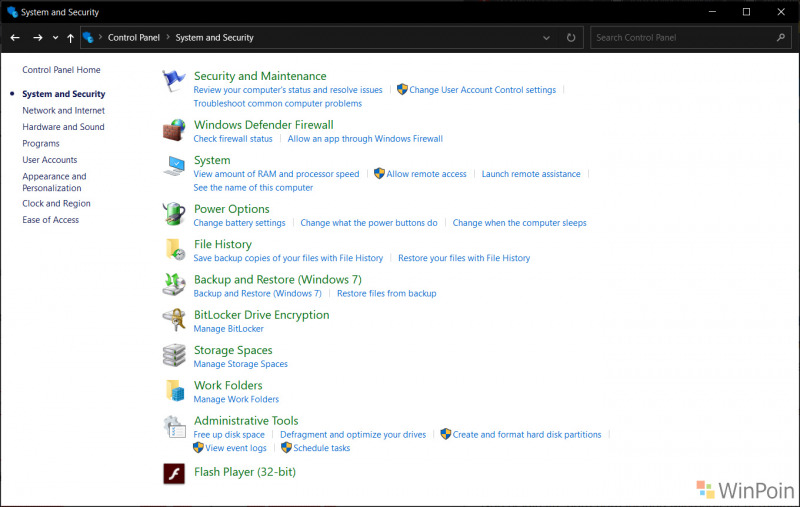Click Manage BitLocker link
The image size is (800, 507).
coord(229,329)
